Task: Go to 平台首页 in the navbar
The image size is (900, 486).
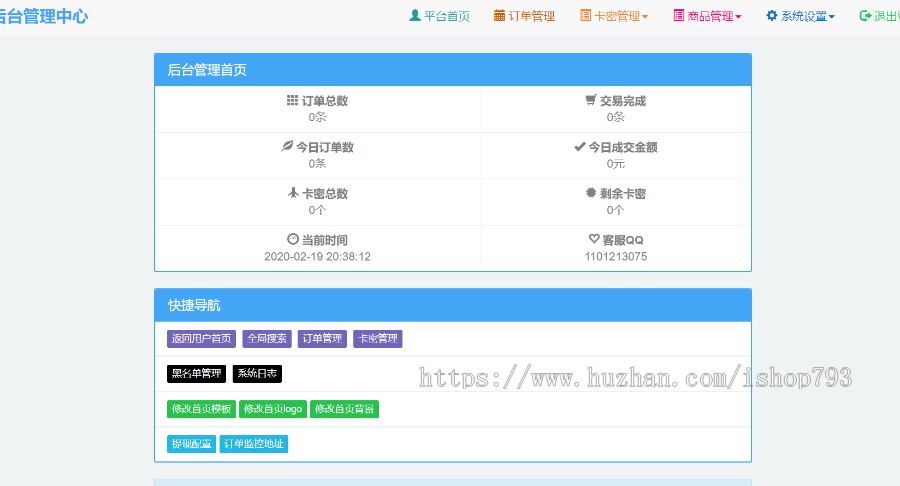Action: [x=446, y=16]
